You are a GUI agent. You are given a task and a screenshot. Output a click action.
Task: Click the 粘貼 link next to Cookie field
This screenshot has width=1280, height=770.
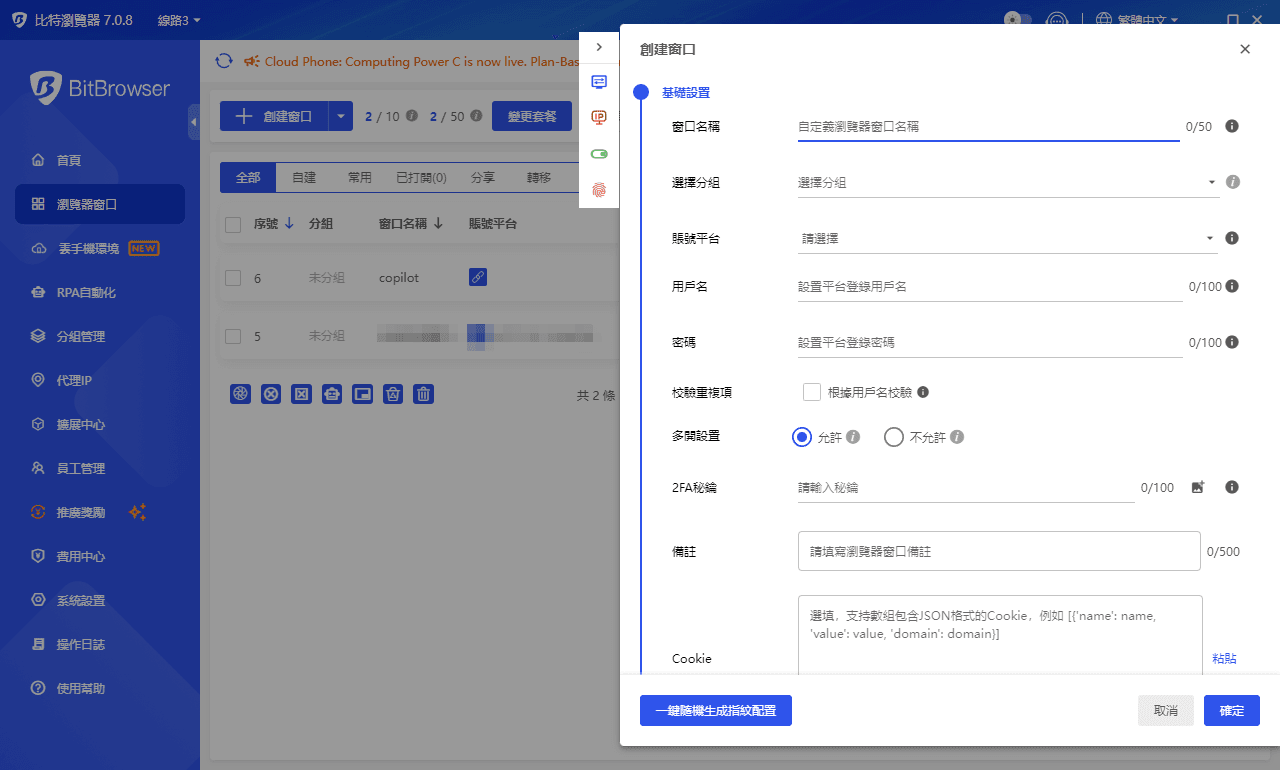[x=1223, y=658]
